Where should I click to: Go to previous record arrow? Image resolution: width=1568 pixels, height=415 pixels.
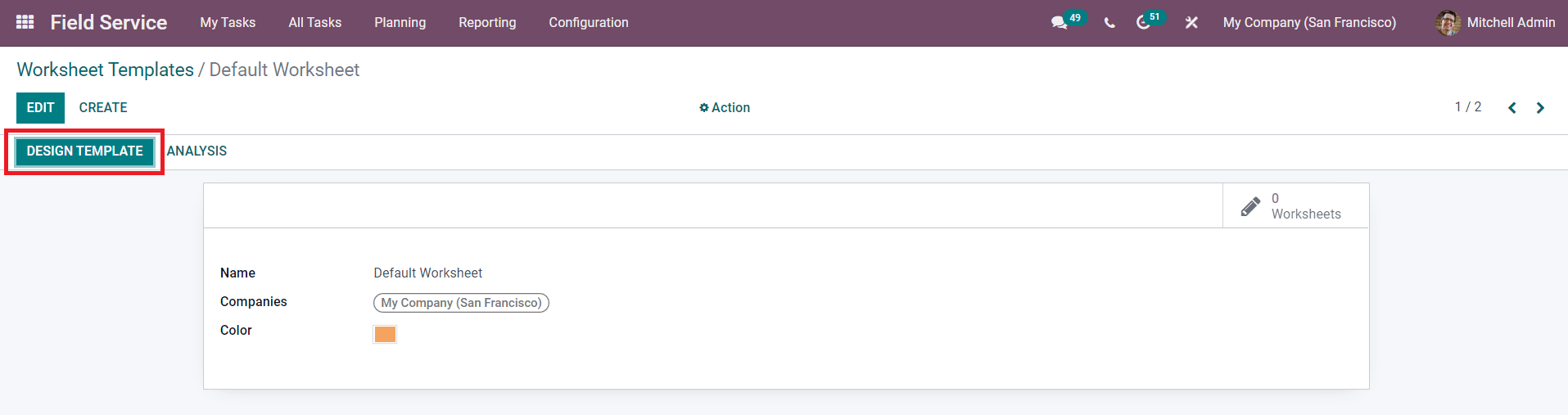pyautogui.click(x=1512, y=108)
